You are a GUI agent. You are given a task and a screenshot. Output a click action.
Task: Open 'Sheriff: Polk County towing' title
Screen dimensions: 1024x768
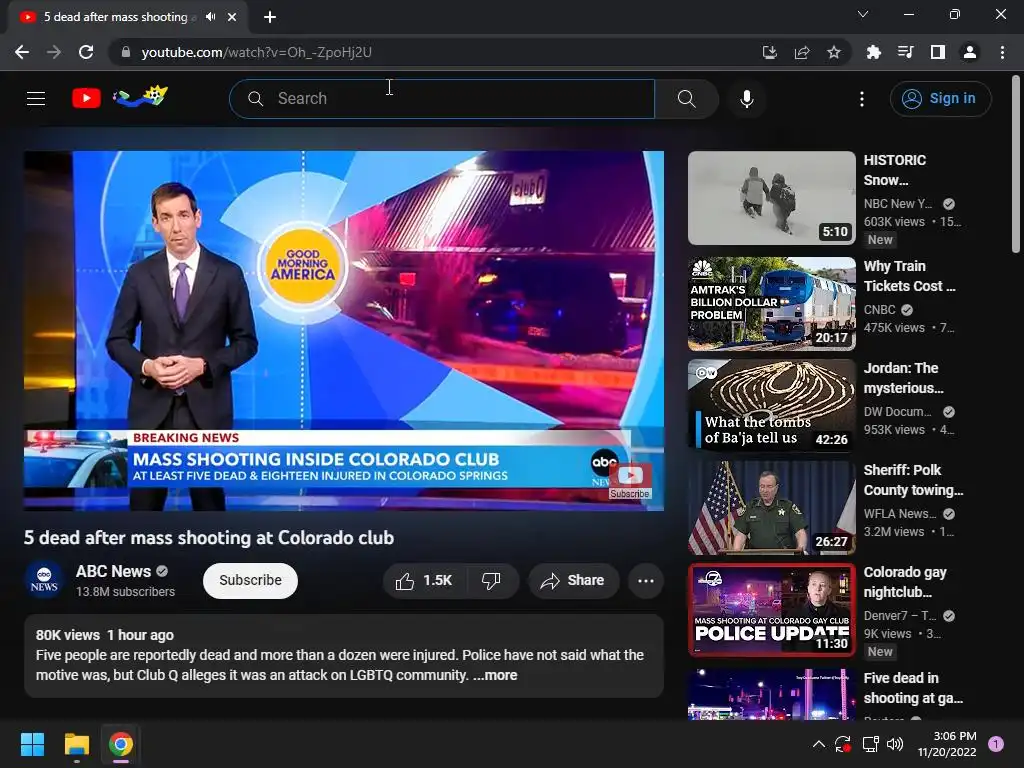913,480
